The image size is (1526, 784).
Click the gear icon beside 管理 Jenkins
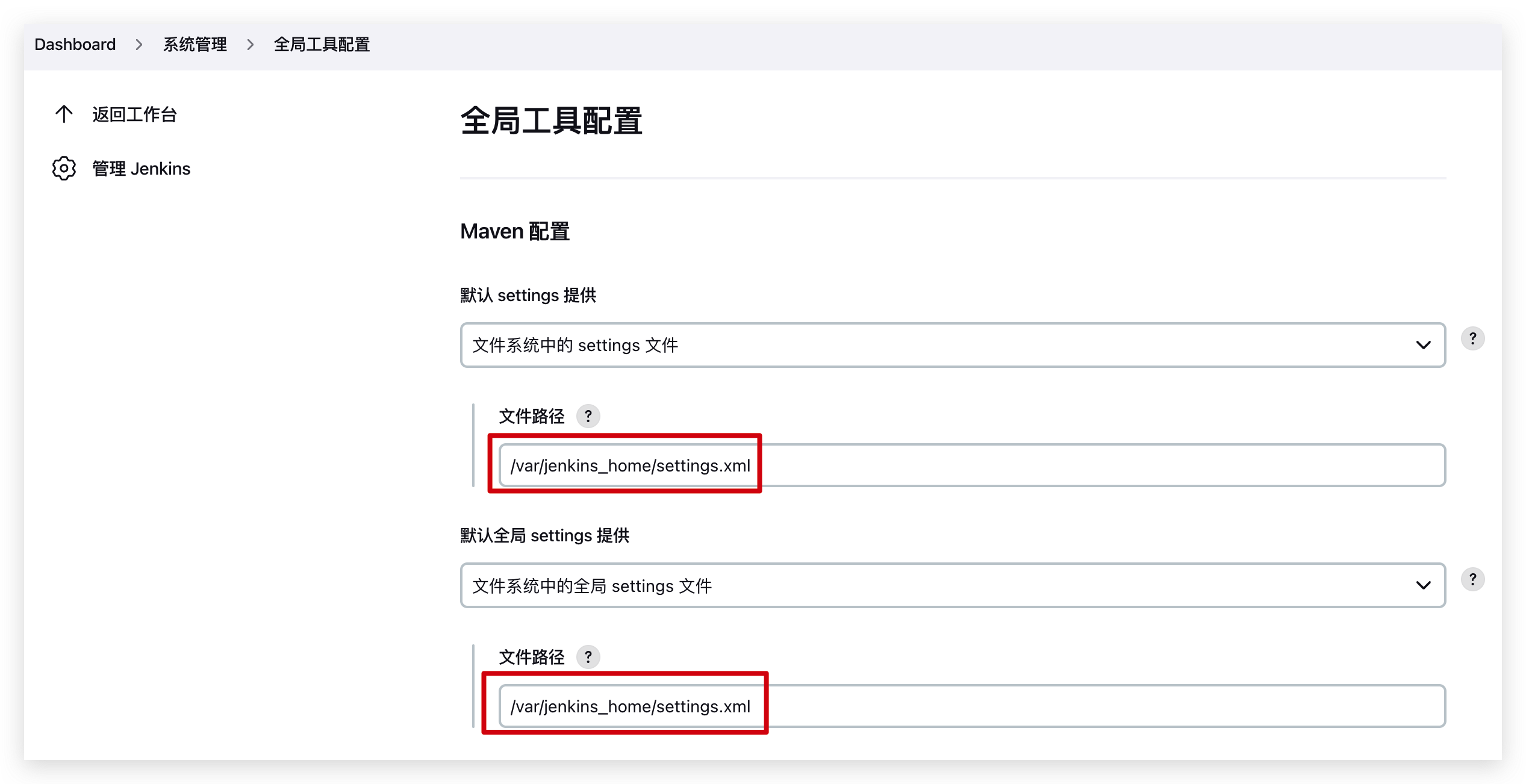click(x=64, y=169)
